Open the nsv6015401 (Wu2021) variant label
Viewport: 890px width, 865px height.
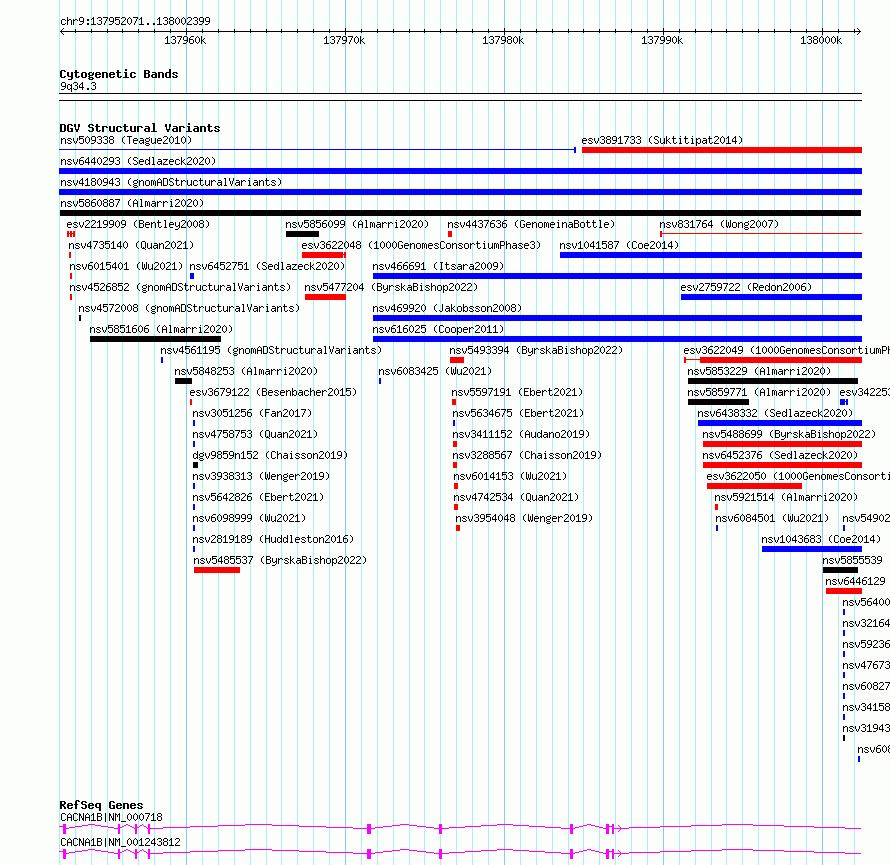click(x=126, y=266)
